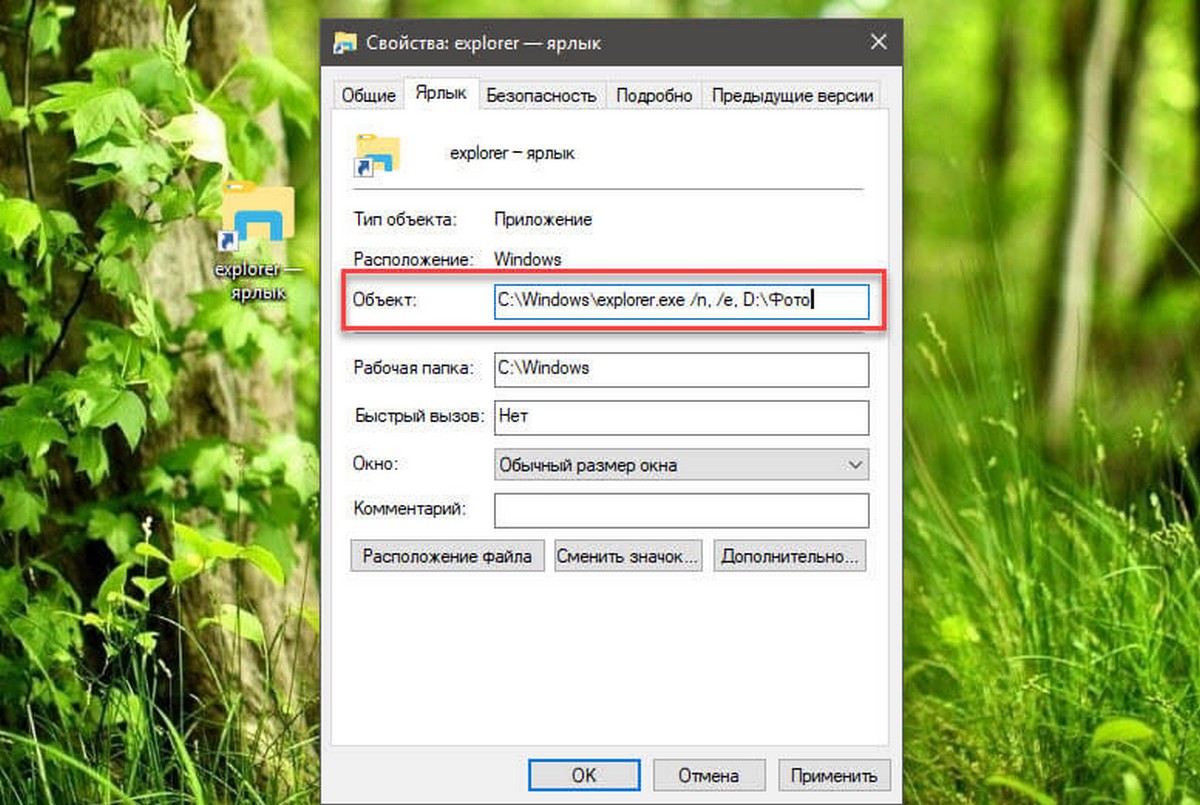Viewport: 1200px width, 805px height.
Task: Expand the Окно size dropdown
Action: (680, 465)
